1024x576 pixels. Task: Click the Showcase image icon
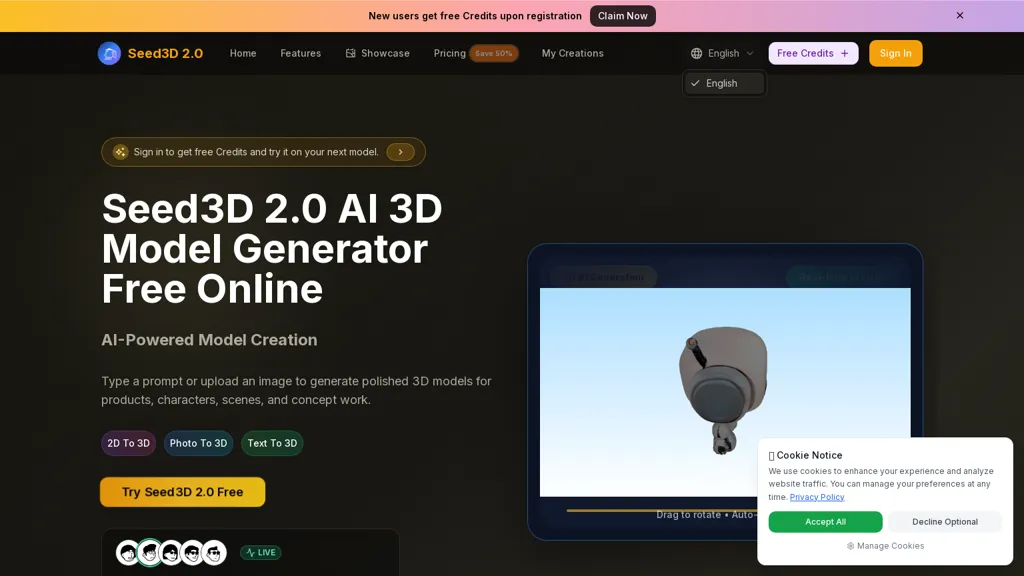351,54
